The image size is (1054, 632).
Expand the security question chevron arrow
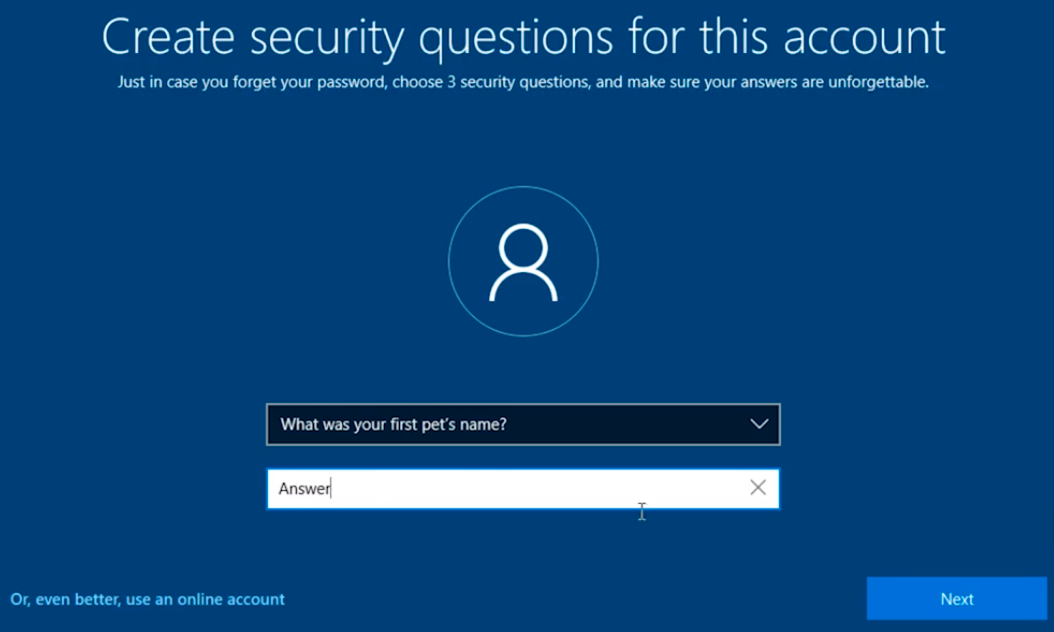pyautogui.click(x=759, y=424)
